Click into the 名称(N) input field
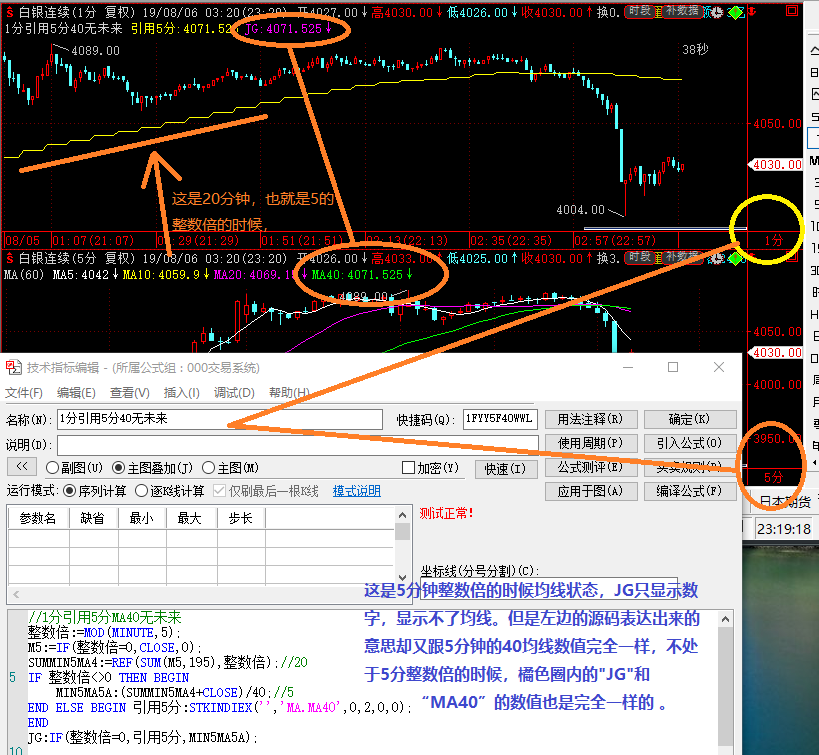 [x=219, y=419]
